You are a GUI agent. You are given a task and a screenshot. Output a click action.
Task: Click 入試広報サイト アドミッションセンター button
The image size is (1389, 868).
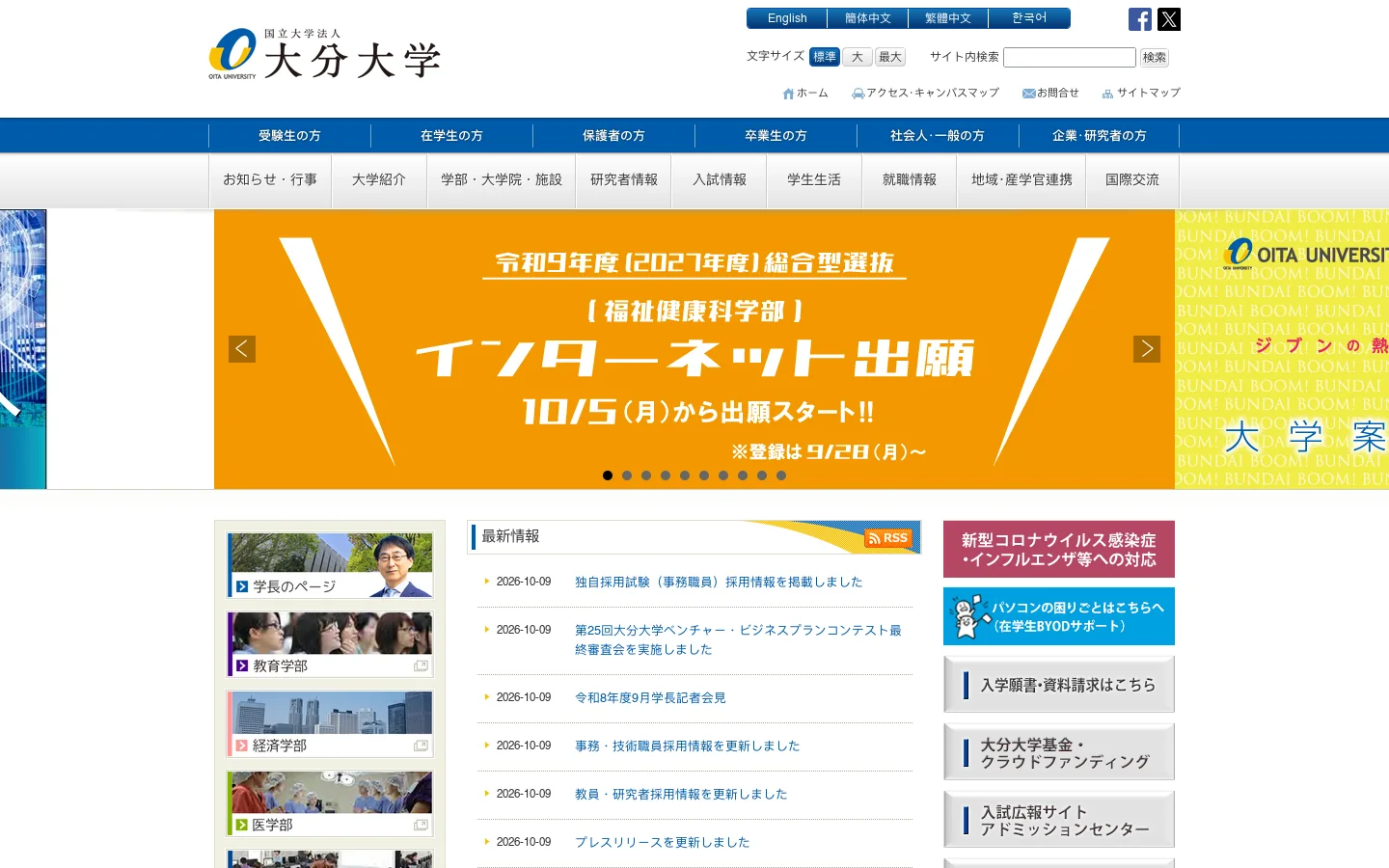1059,820
